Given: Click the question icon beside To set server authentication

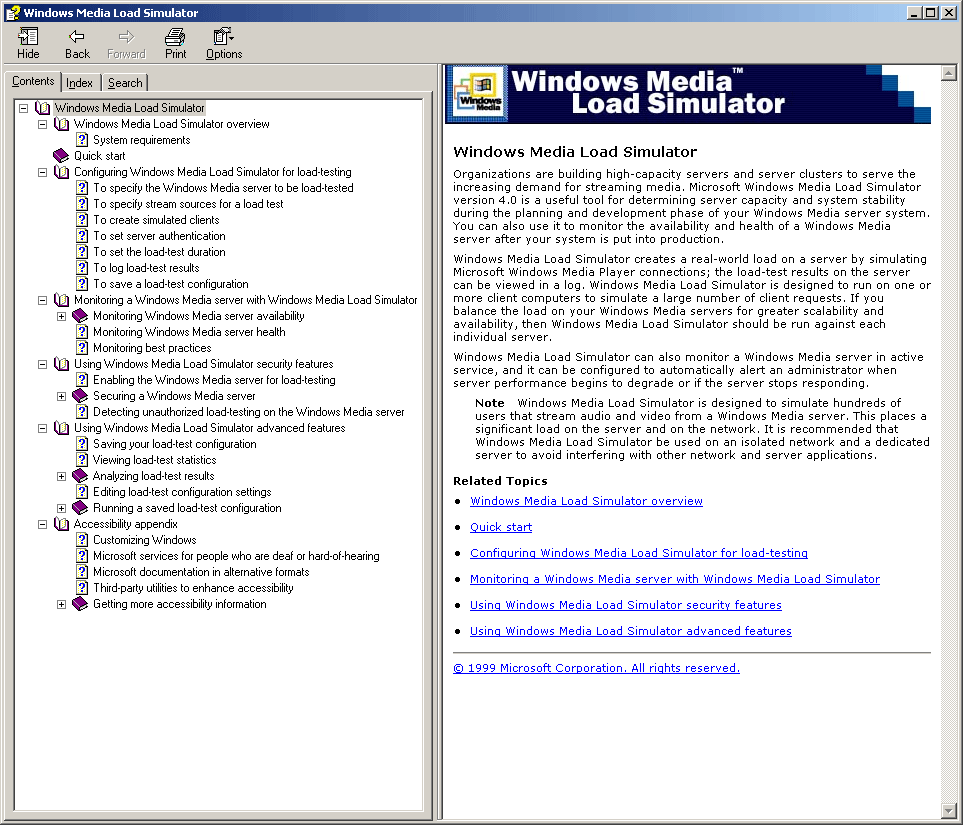Looking at the screenshot, I should pos(82,236).
